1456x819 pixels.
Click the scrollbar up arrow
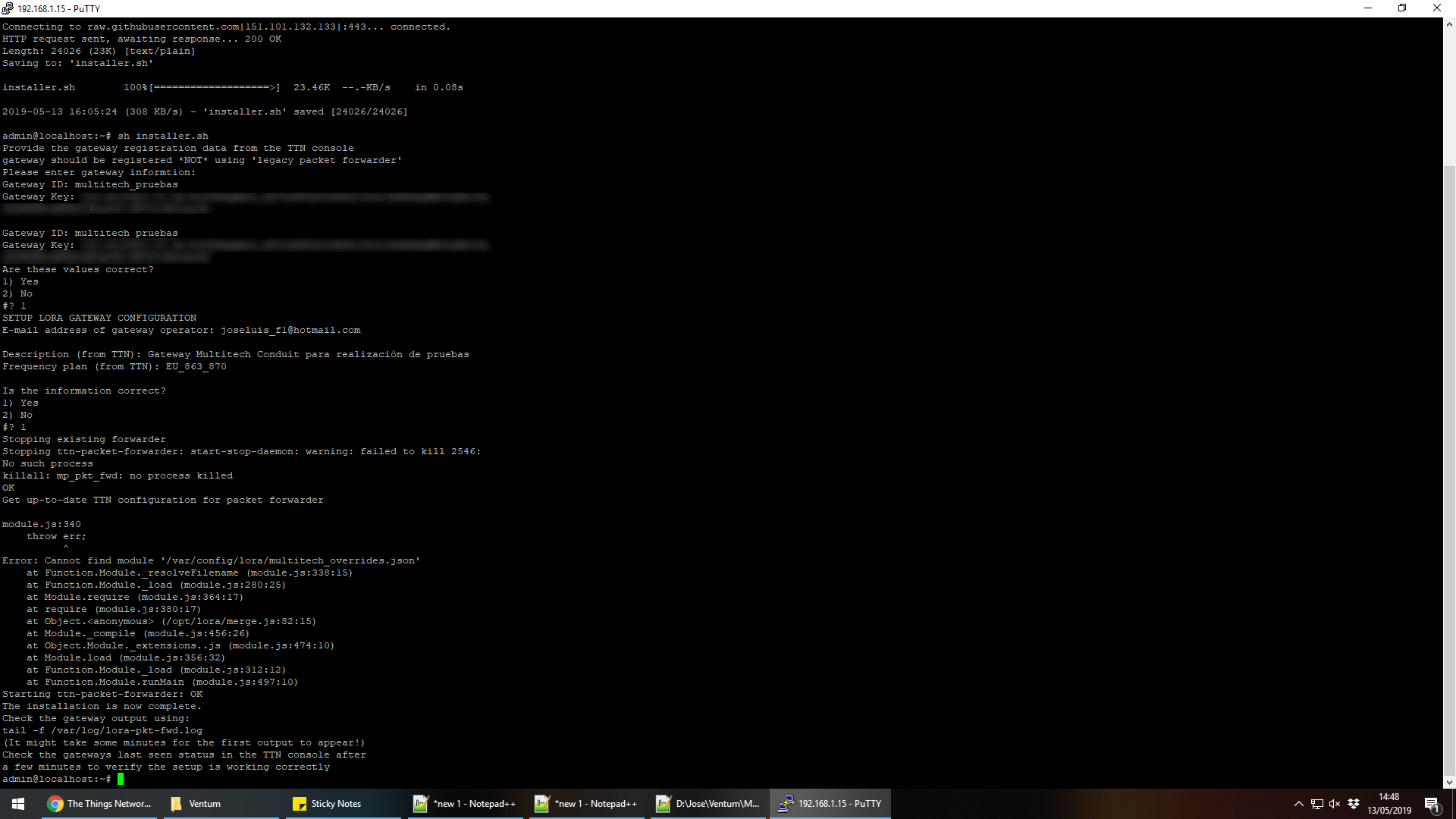[x=1449, y=24]
